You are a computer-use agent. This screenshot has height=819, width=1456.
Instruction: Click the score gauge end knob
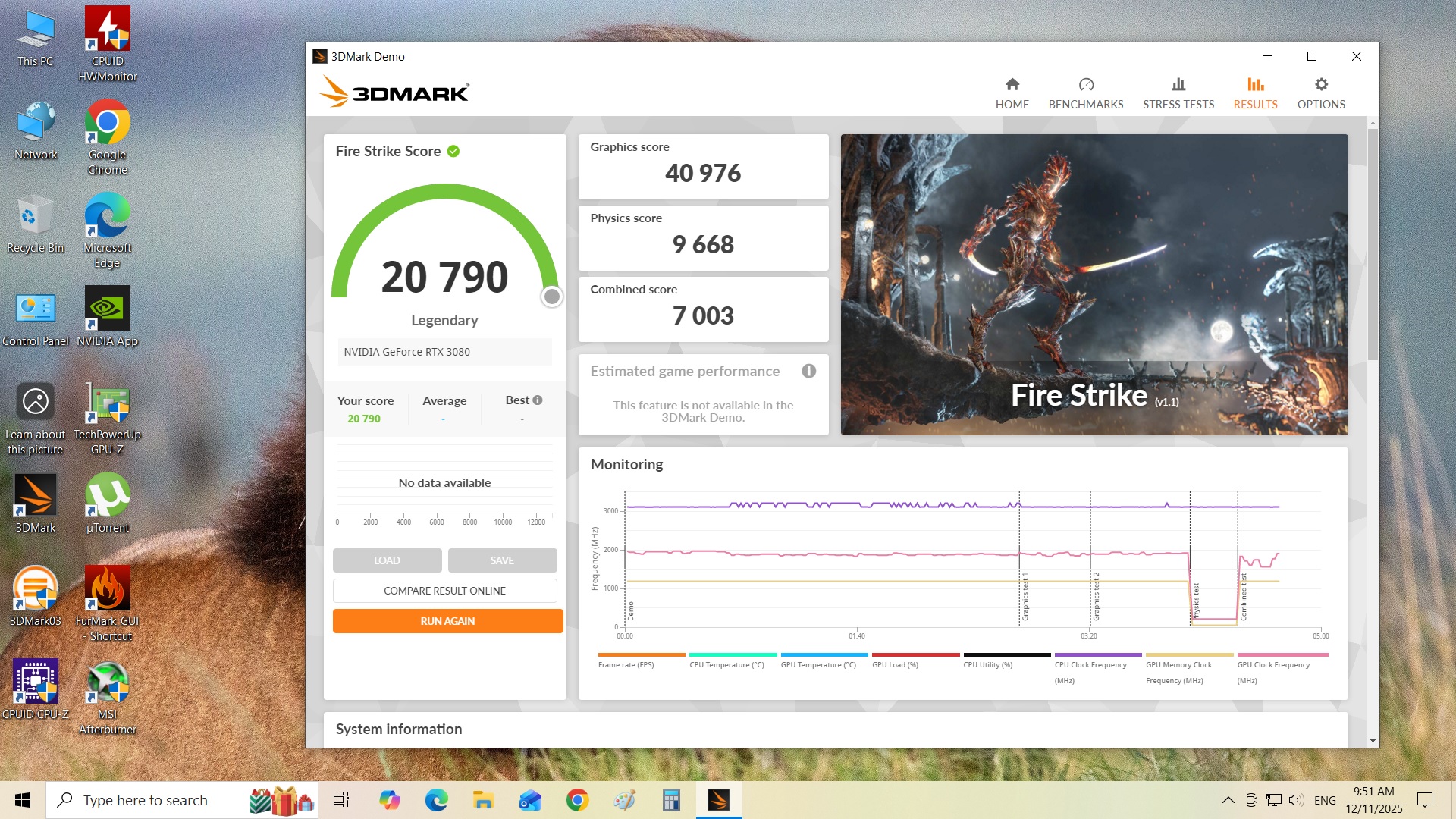552,297
